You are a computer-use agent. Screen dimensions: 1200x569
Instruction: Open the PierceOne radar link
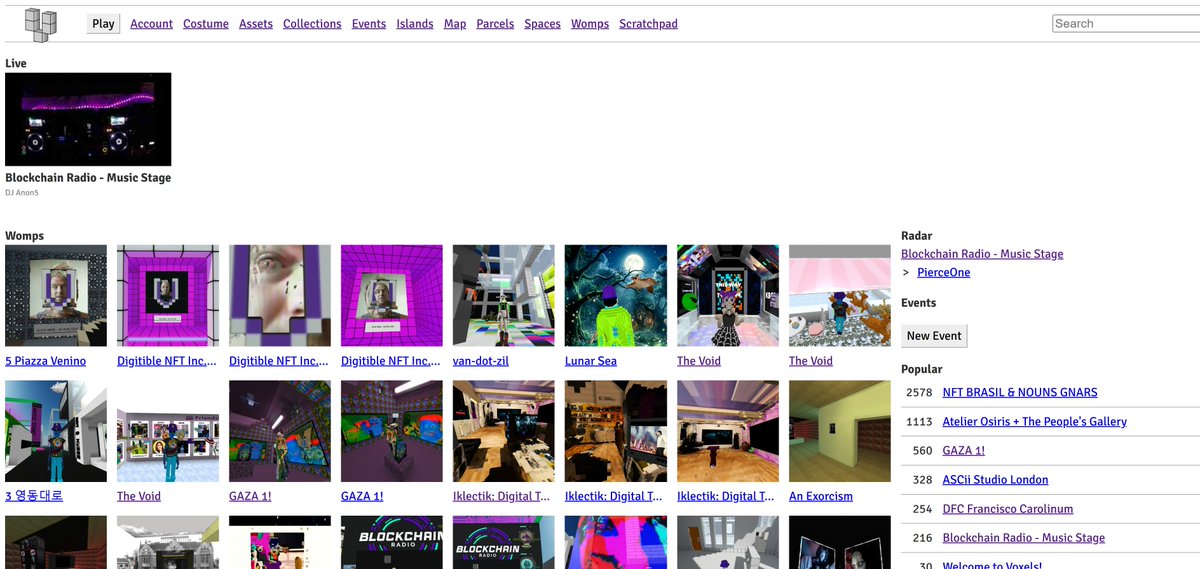coord(943,272)
